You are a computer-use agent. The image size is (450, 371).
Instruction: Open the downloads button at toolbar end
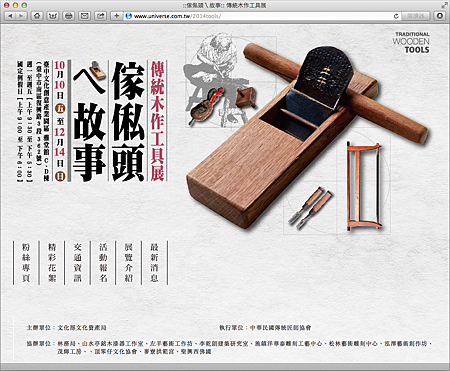click(440, 16)
